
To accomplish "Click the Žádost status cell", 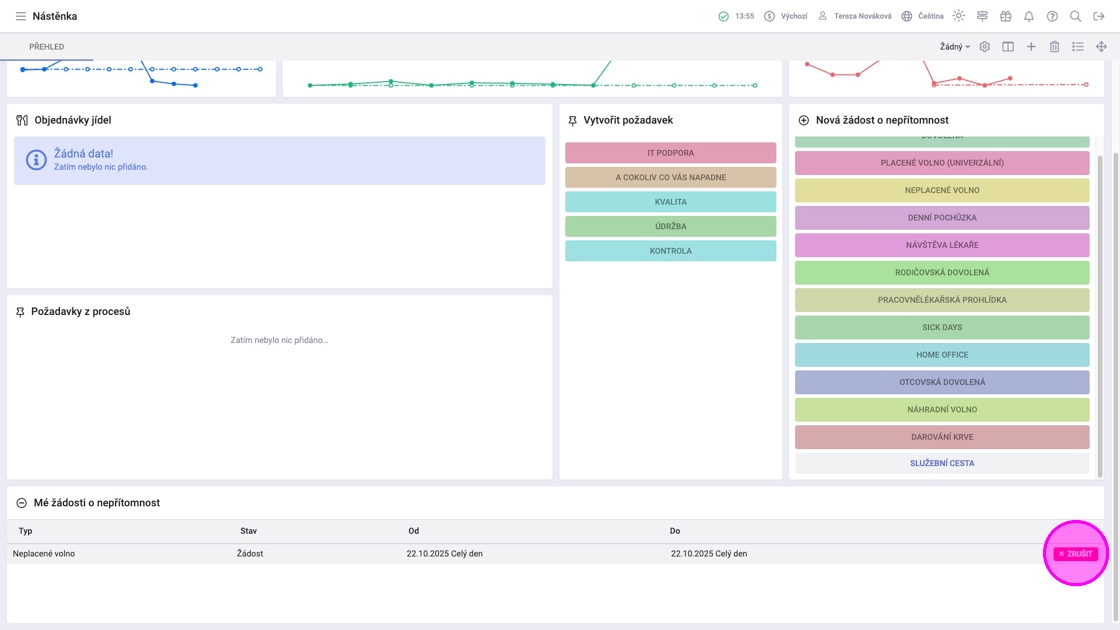I will pyautogui.click(x=250, y=554).
